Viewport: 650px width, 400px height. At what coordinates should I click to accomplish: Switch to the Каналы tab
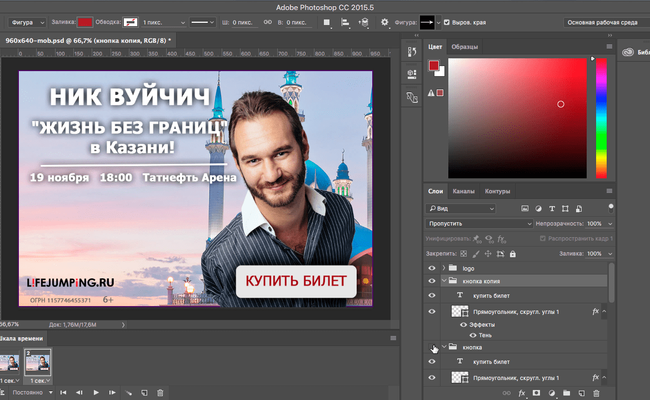pyautogui.click(x=464, y=191)
